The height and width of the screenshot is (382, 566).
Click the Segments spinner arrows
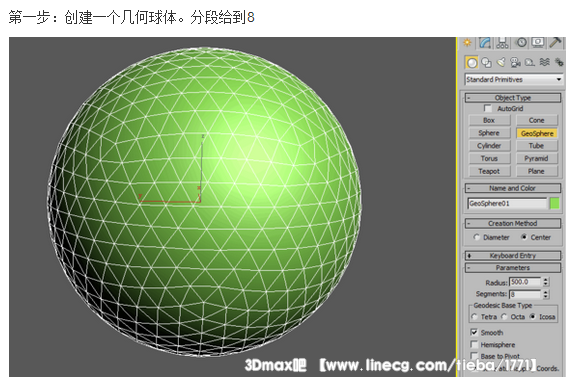point(546,294)
